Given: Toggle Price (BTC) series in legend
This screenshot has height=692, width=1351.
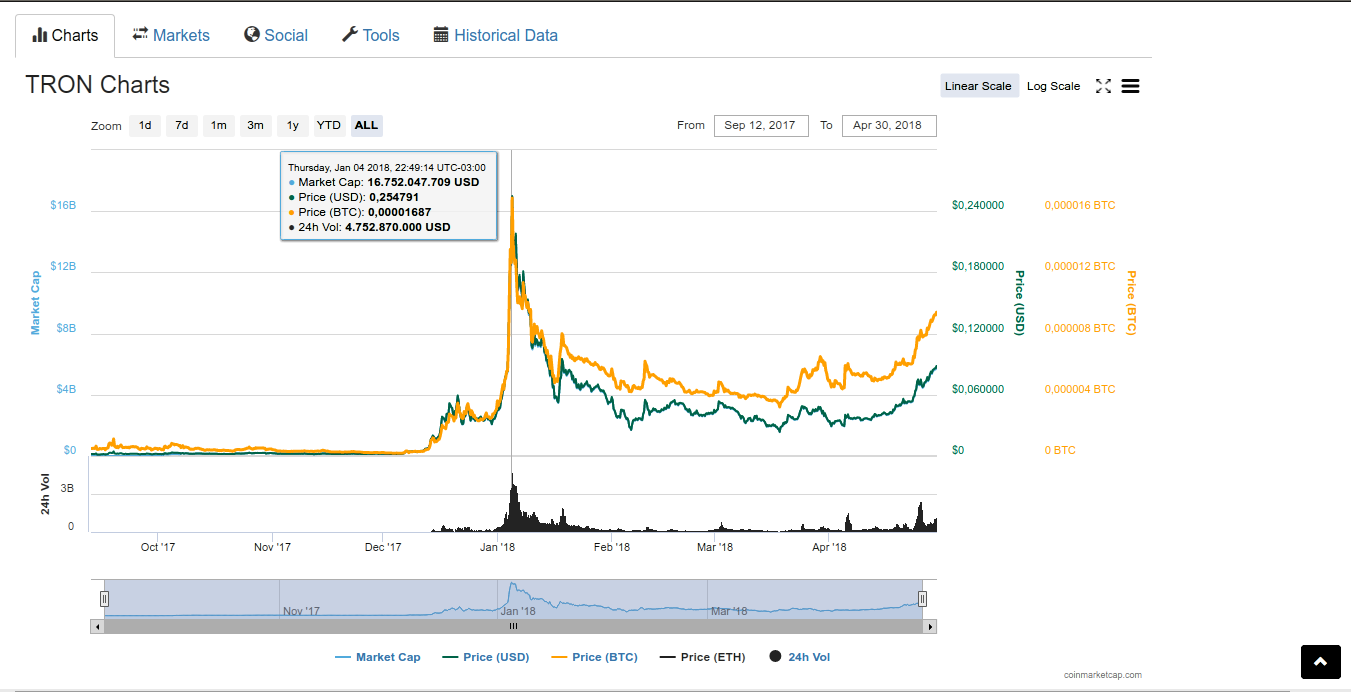Looking at the screenshot, I should [594, 657].
